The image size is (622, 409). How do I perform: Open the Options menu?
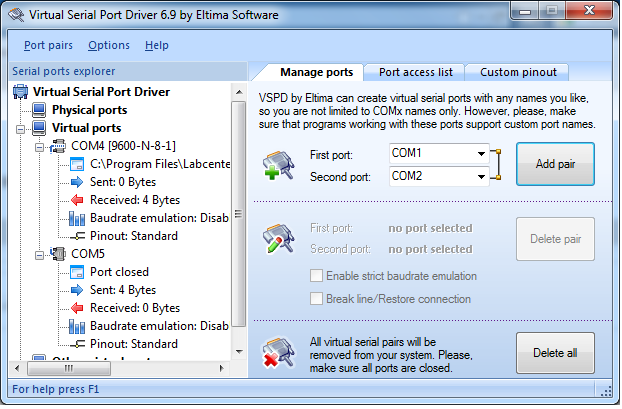pyautogui.click(x=109, y=45)
